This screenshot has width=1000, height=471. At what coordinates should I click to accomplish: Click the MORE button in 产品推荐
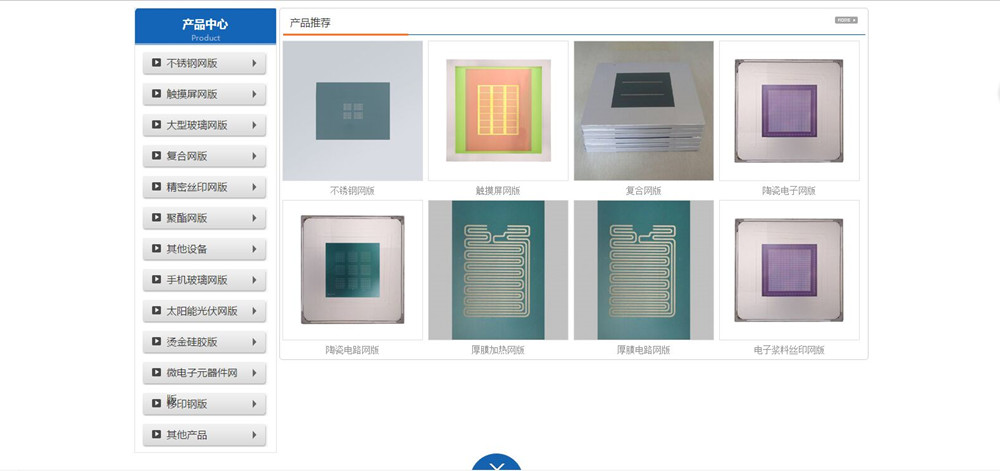(x=846, y=20)
